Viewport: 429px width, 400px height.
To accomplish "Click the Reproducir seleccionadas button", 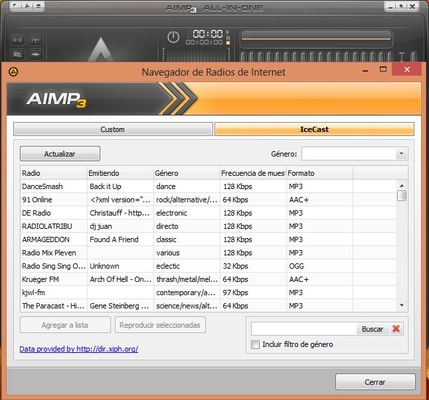I will (160, 325).
